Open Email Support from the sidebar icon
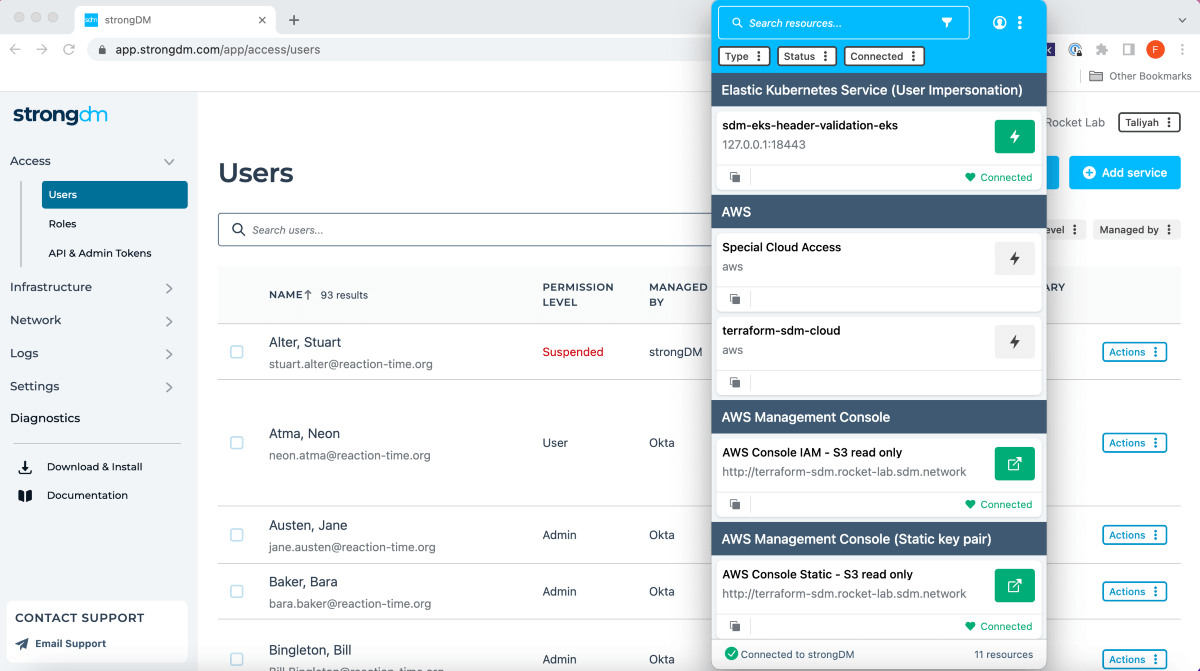 click(22, 643)
